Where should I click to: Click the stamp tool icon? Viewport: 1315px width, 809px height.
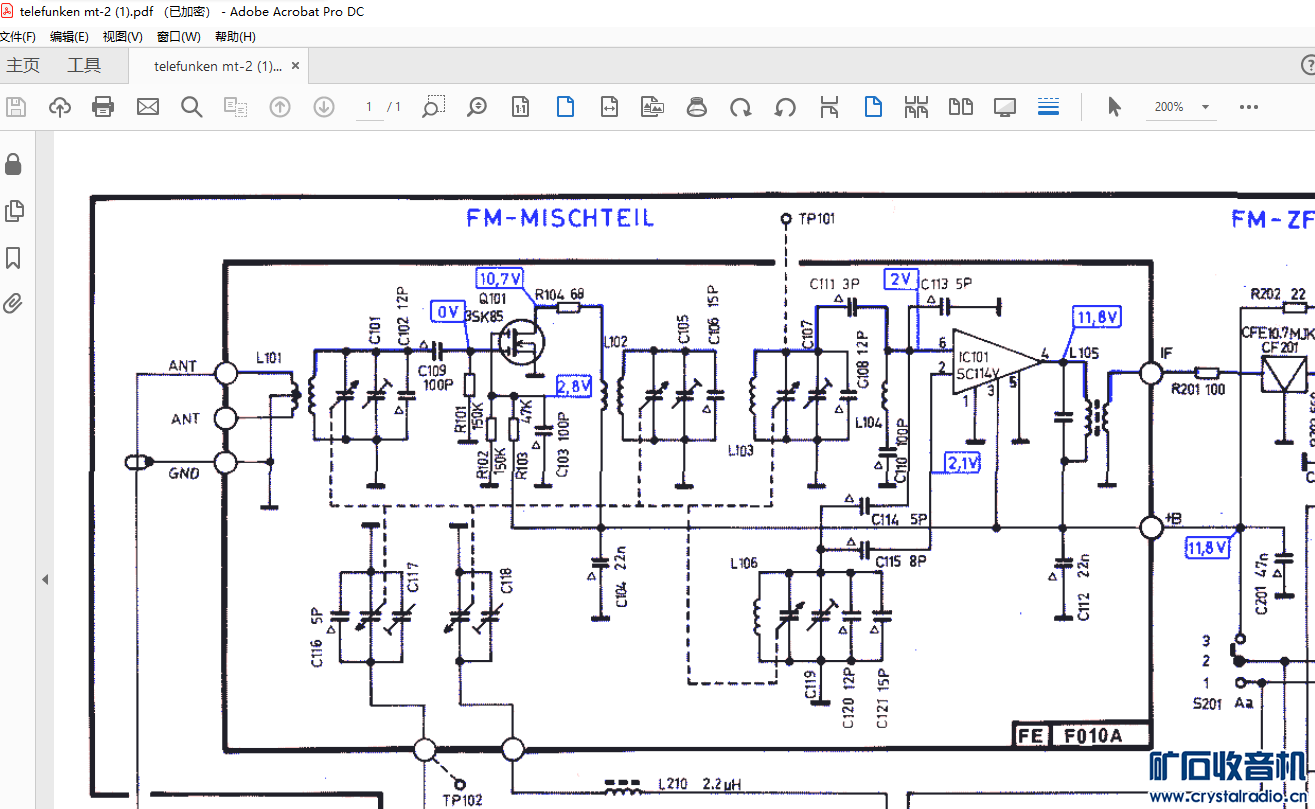coord(697,107)
